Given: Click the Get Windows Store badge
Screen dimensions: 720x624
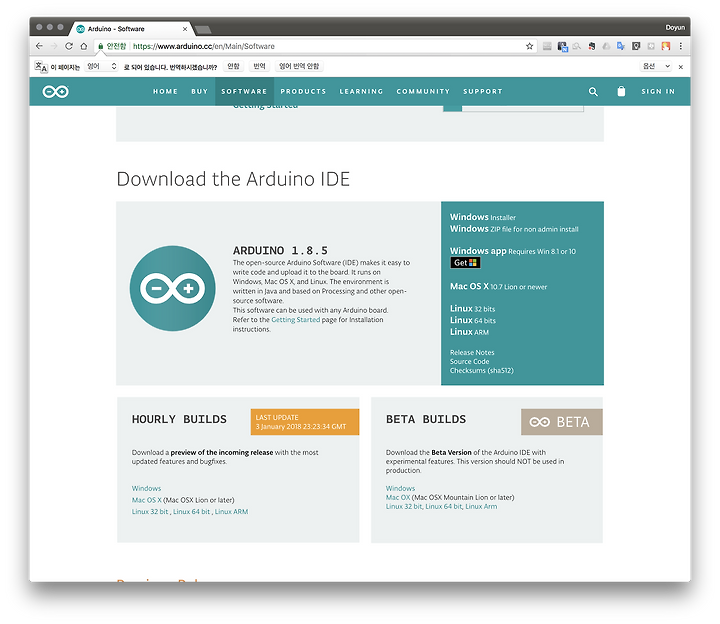Looking at the screenshot, I should (x=465, y=263).
